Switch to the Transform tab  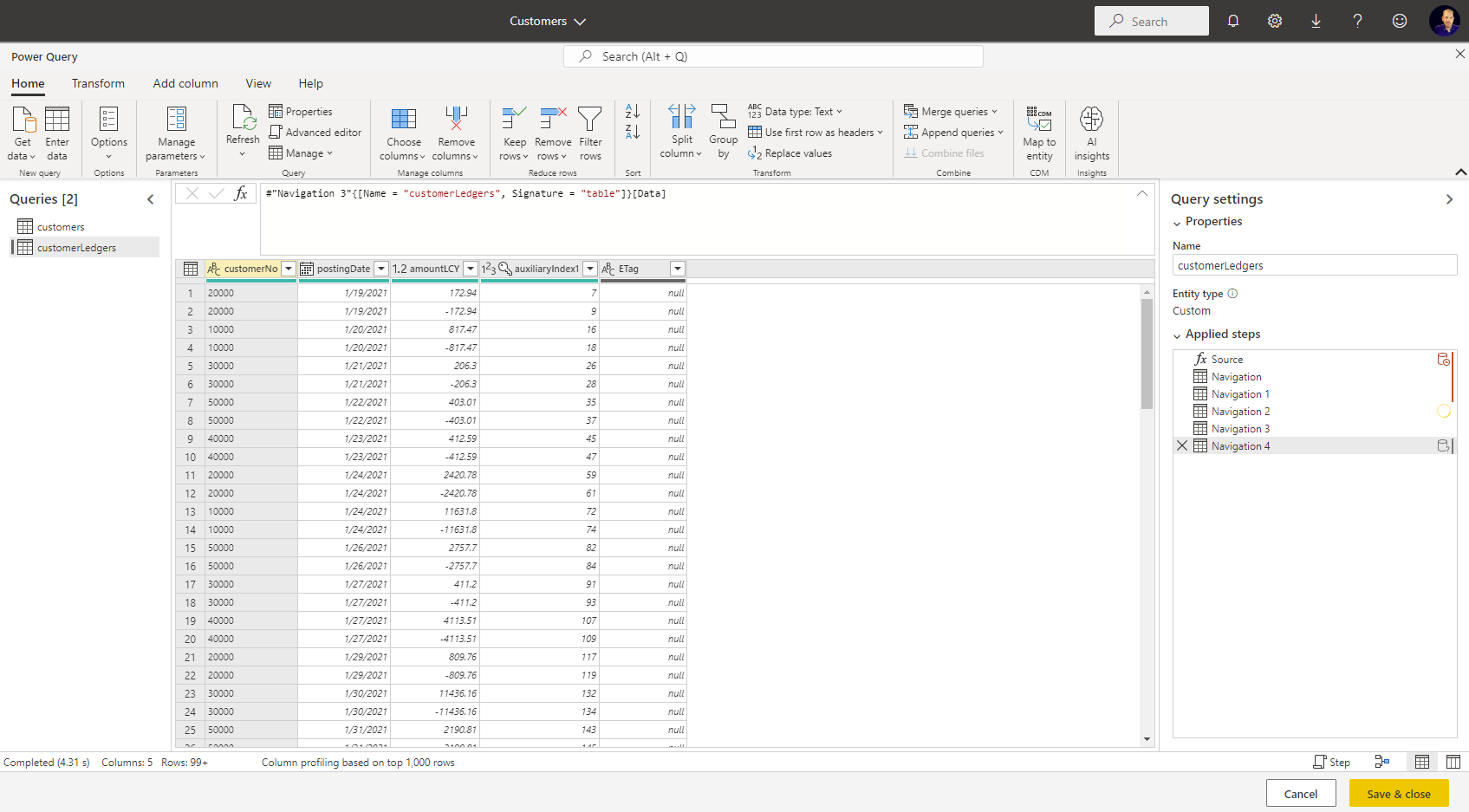point(98,84)
